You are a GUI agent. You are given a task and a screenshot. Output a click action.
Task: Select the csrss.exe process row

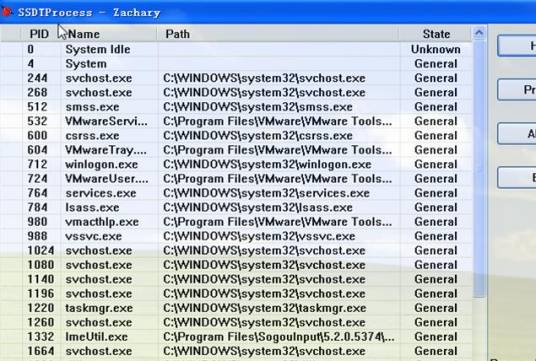(x=236, y=135)
